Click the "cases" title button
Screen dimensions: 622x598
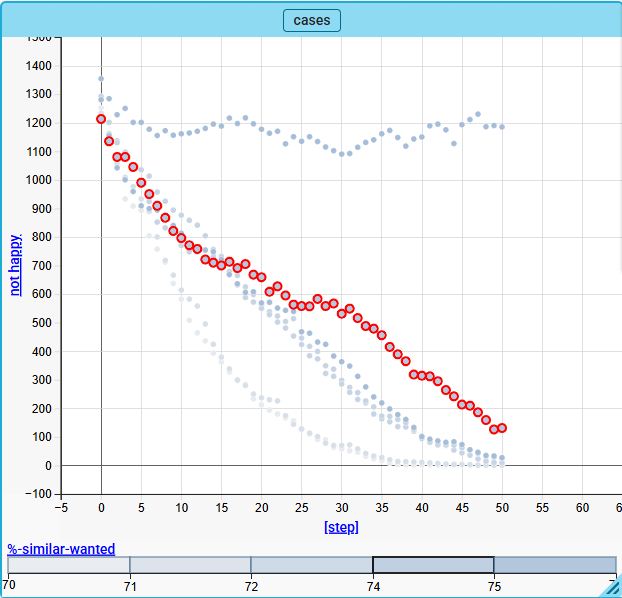pyautogui.click(x=312, y=20)
